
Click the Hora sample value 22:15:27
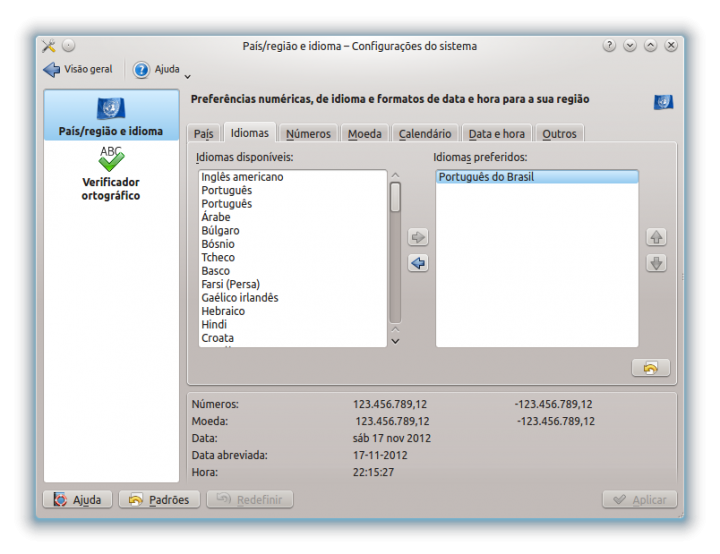[373, 472]
